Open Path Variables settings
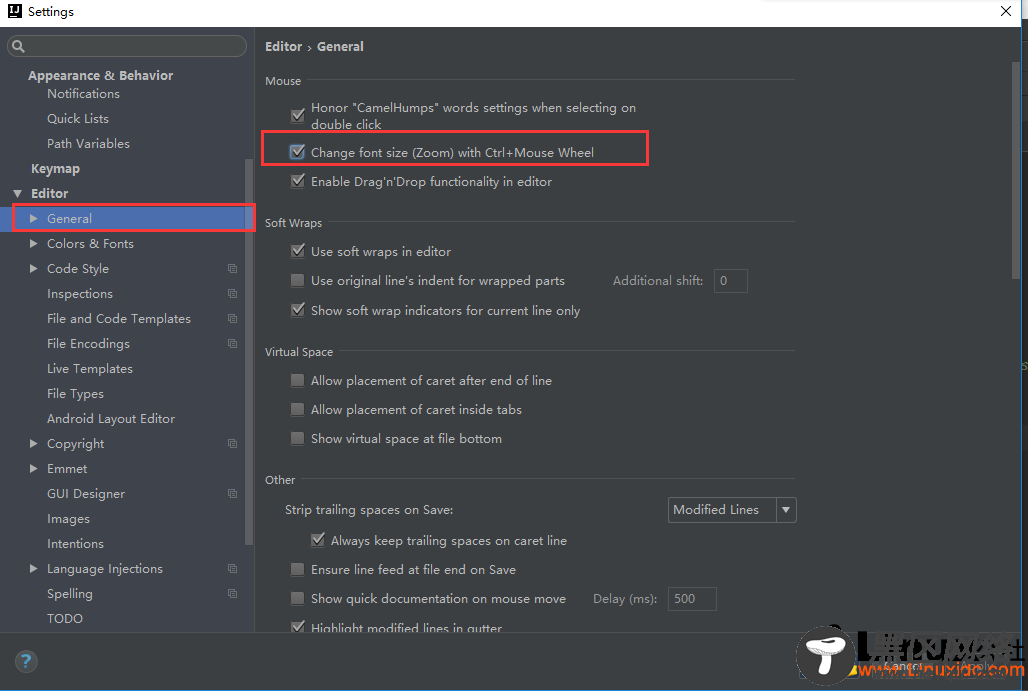This screenshot has width=1028, height=691. (89, 144)
